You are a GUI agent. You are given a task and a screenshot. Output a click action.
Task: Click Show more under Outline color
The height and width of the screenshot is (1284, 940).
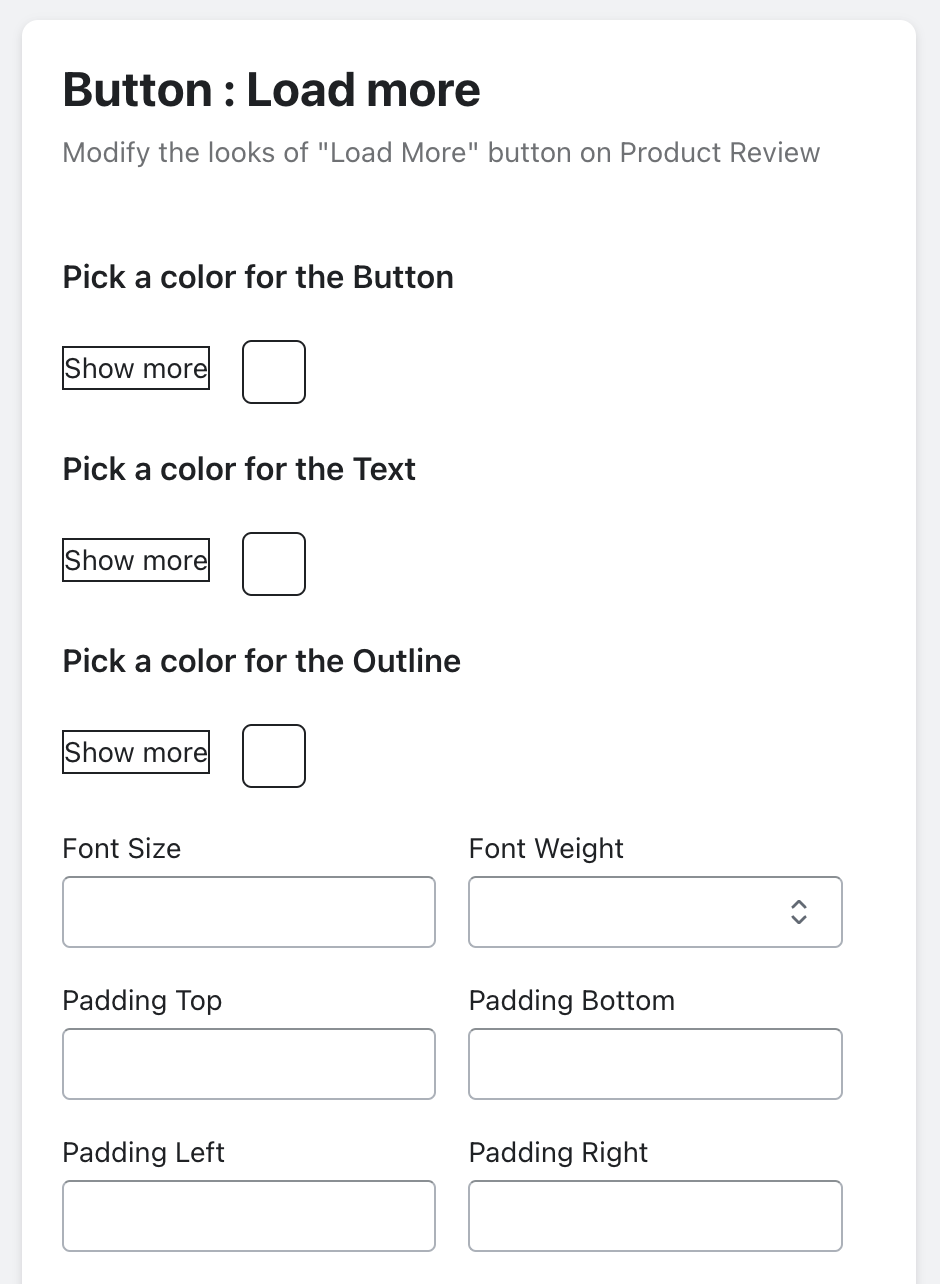(x=136, y=752)
